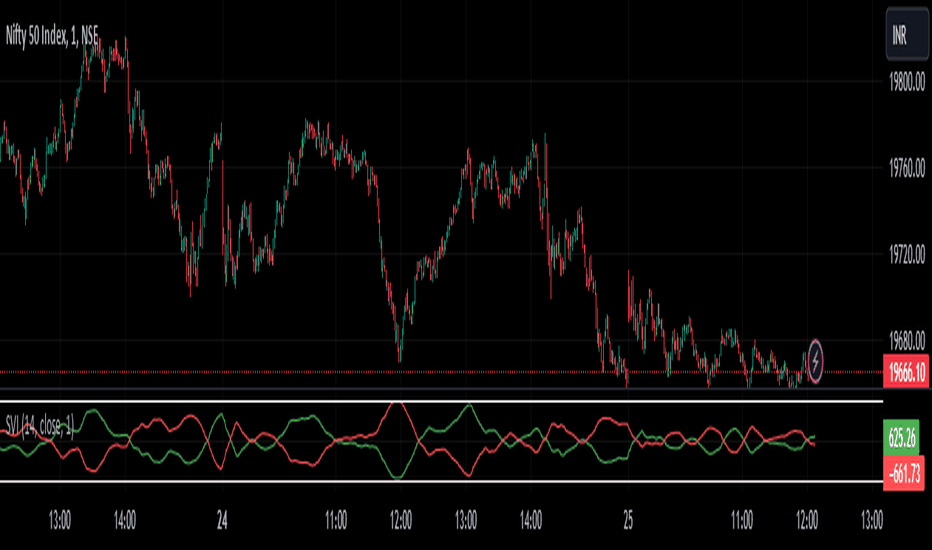Click the Nifty 50 Index symbol title
The width and height of the screenshot is (932, 550).
click(x=52, y=36)
